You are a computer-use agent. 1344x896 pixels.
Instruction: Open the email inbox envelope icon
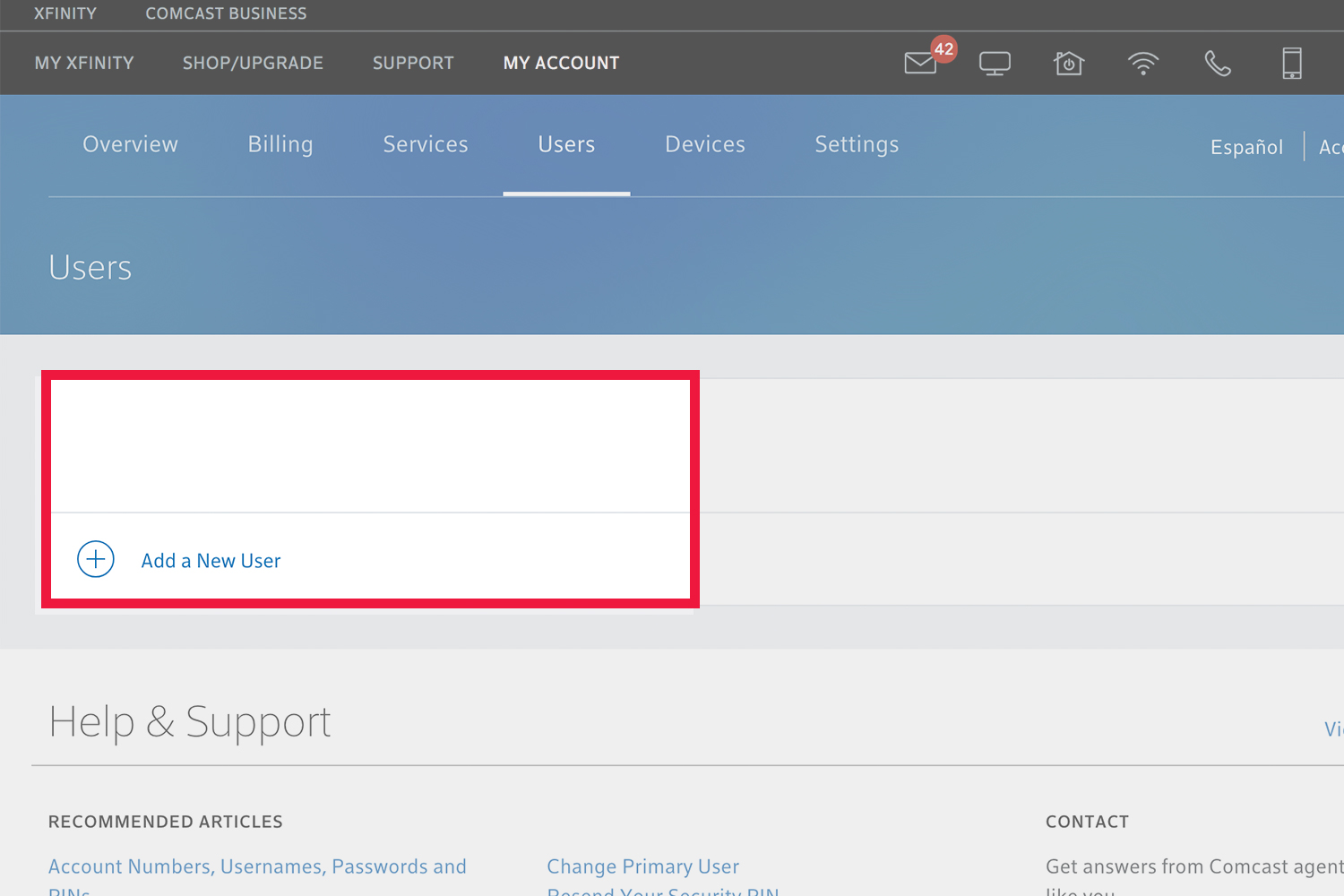tap(920, 63)
